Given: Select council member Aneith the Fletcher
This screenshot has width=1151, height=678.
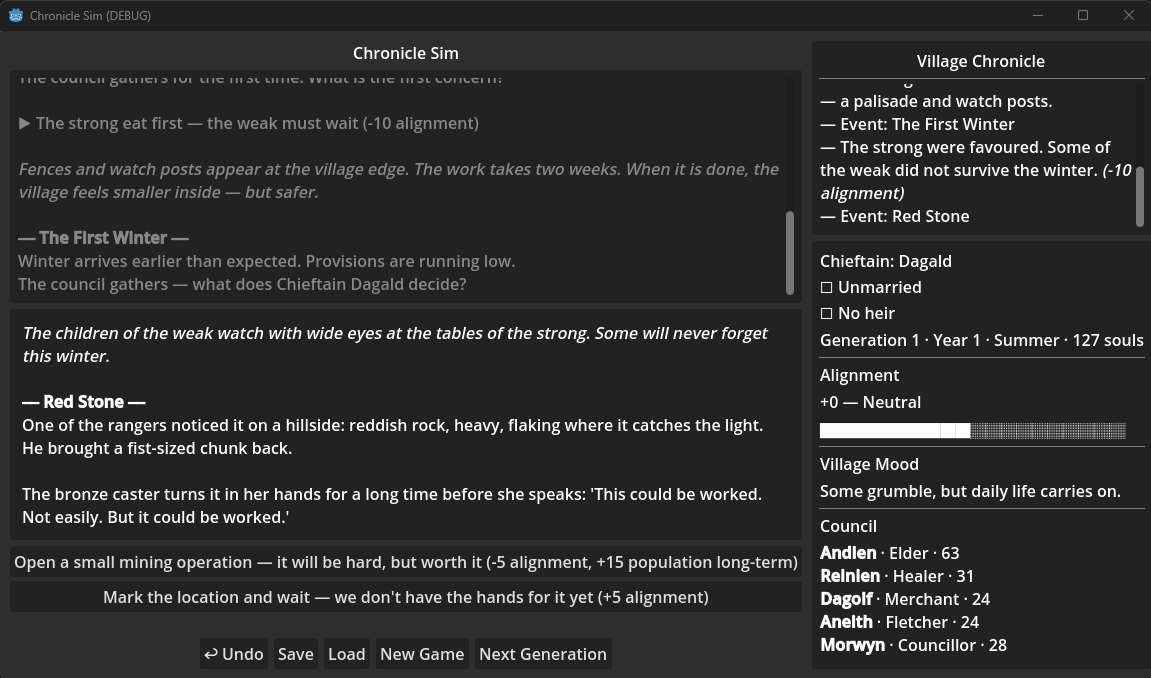Looking at the screenshot, I should point(899,622).
